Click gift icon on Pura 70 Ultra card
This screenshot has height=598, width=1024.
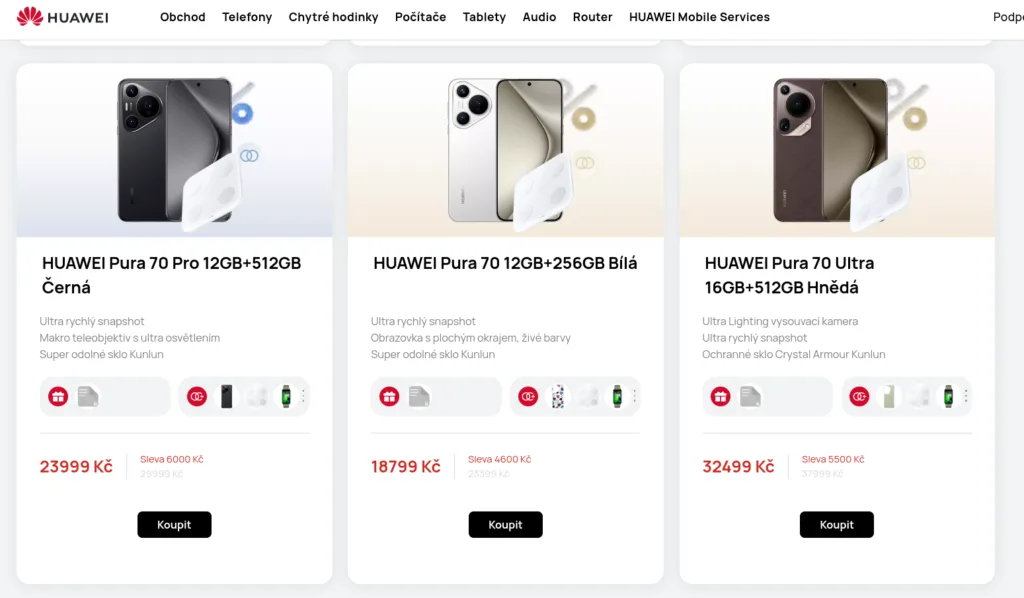click(x=720, y=397)
